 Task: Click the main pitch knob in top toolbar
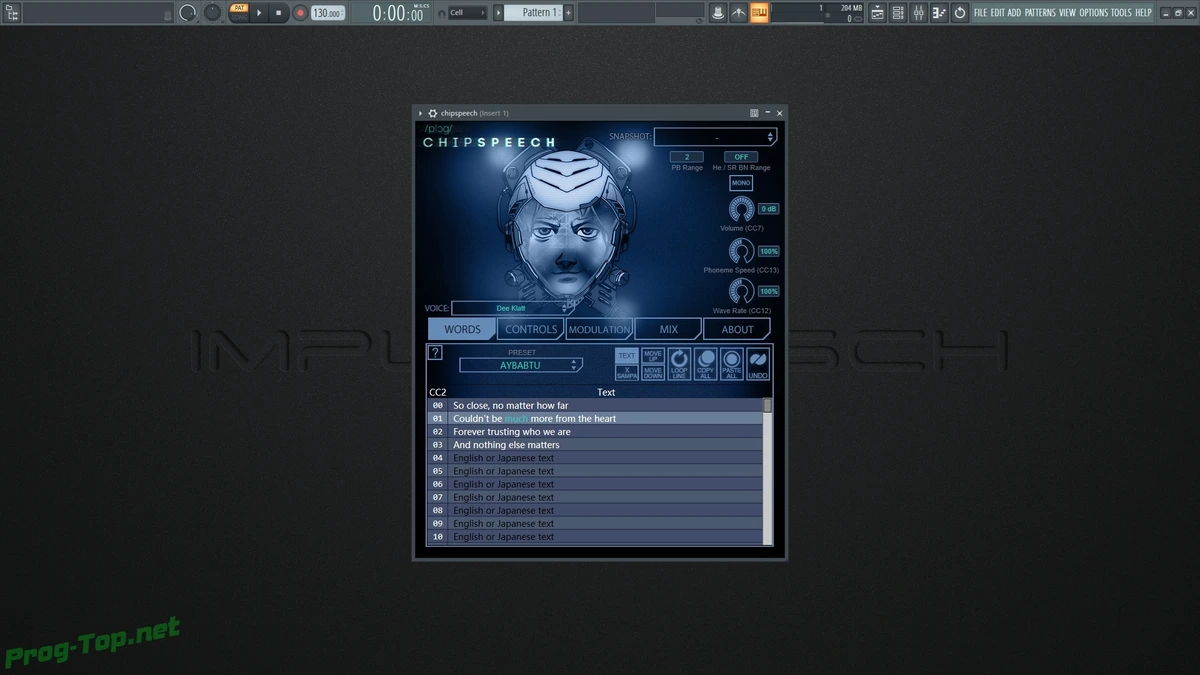click(212, 13)
